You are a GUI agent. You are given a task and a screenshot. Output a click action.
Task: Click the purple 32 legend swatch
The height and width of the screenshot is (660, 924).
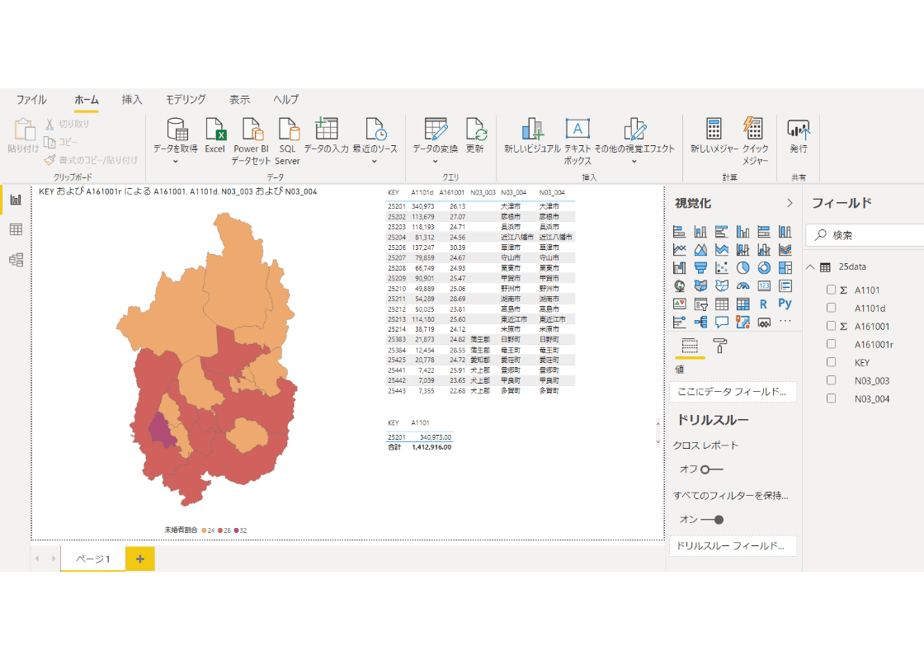coord(236,530)
